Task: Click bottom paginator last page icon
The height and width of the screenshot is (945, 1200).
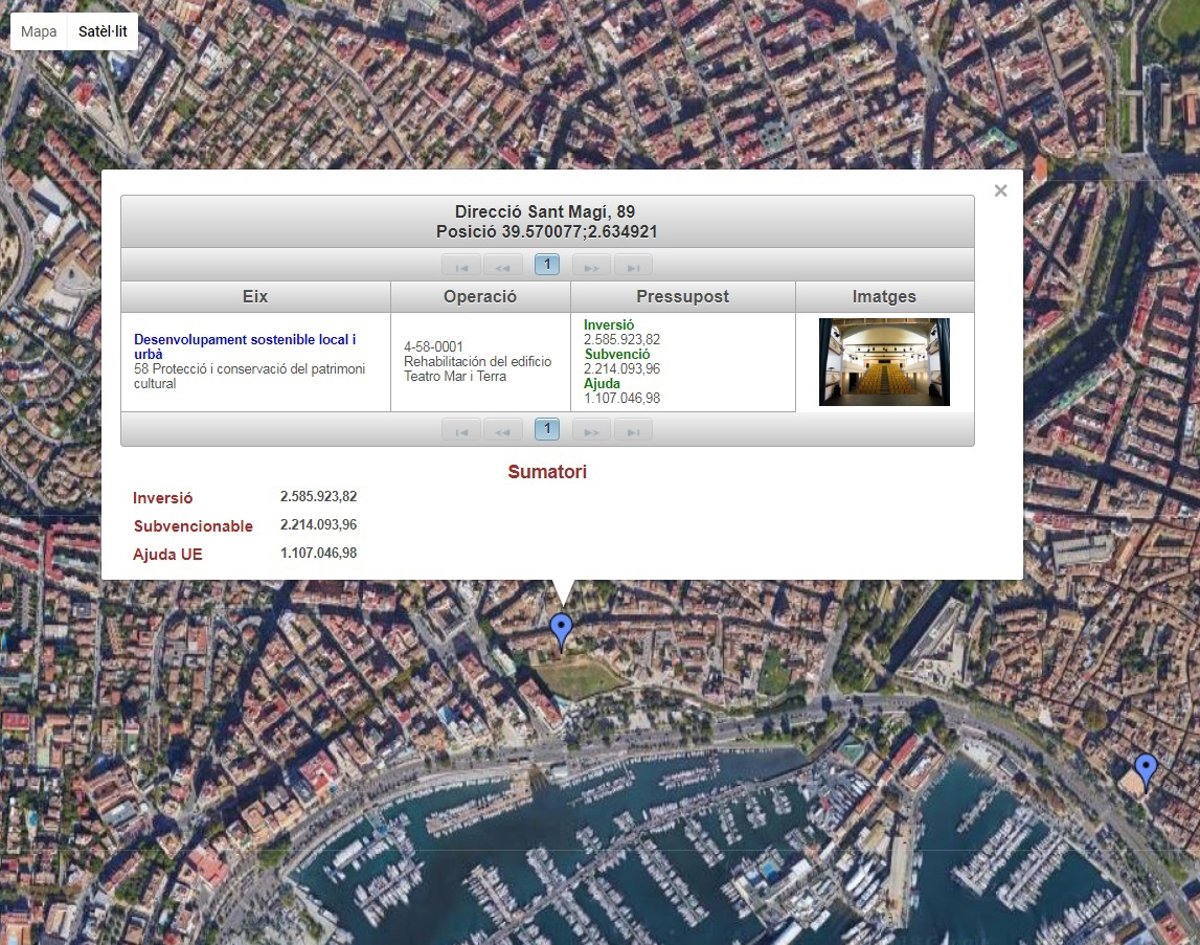Action: 633,431
